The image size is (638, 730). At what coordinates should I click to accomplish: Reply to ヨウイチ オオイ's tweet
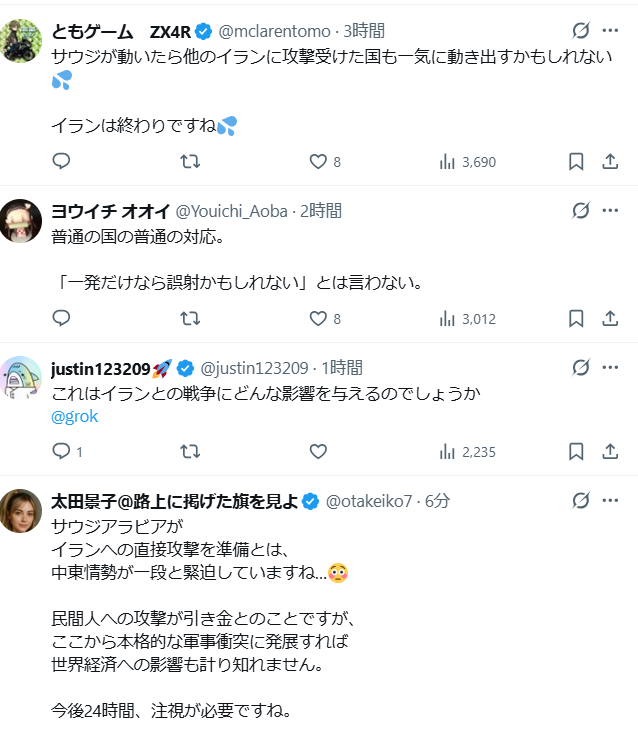(61, 319)
